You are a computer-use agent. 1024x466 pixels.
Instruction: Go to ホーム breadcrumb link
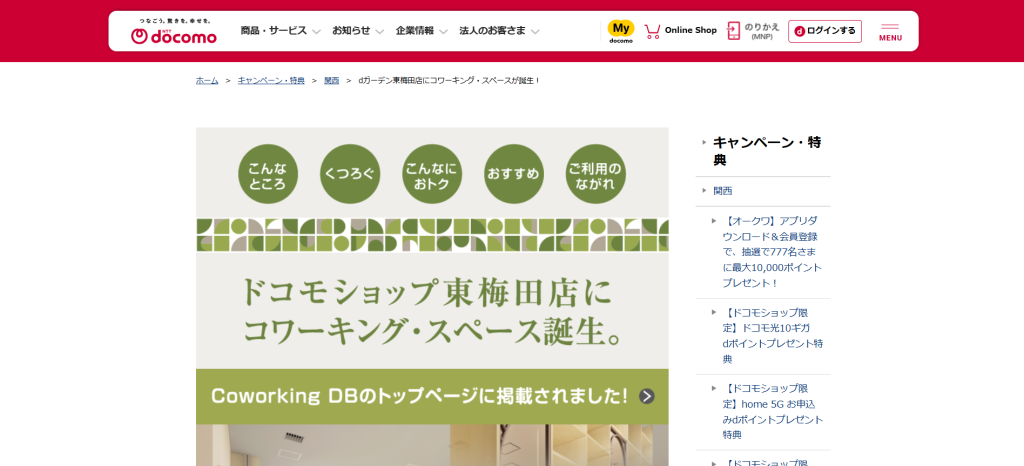pos(207,80)
